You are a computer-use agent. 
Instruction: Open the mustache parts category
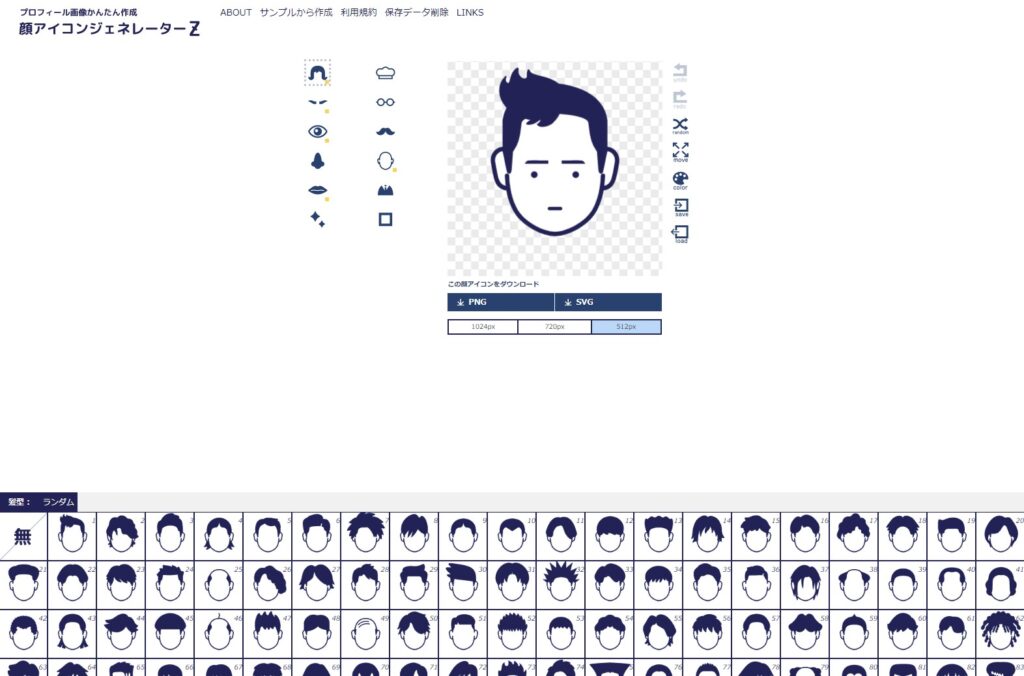385,131
